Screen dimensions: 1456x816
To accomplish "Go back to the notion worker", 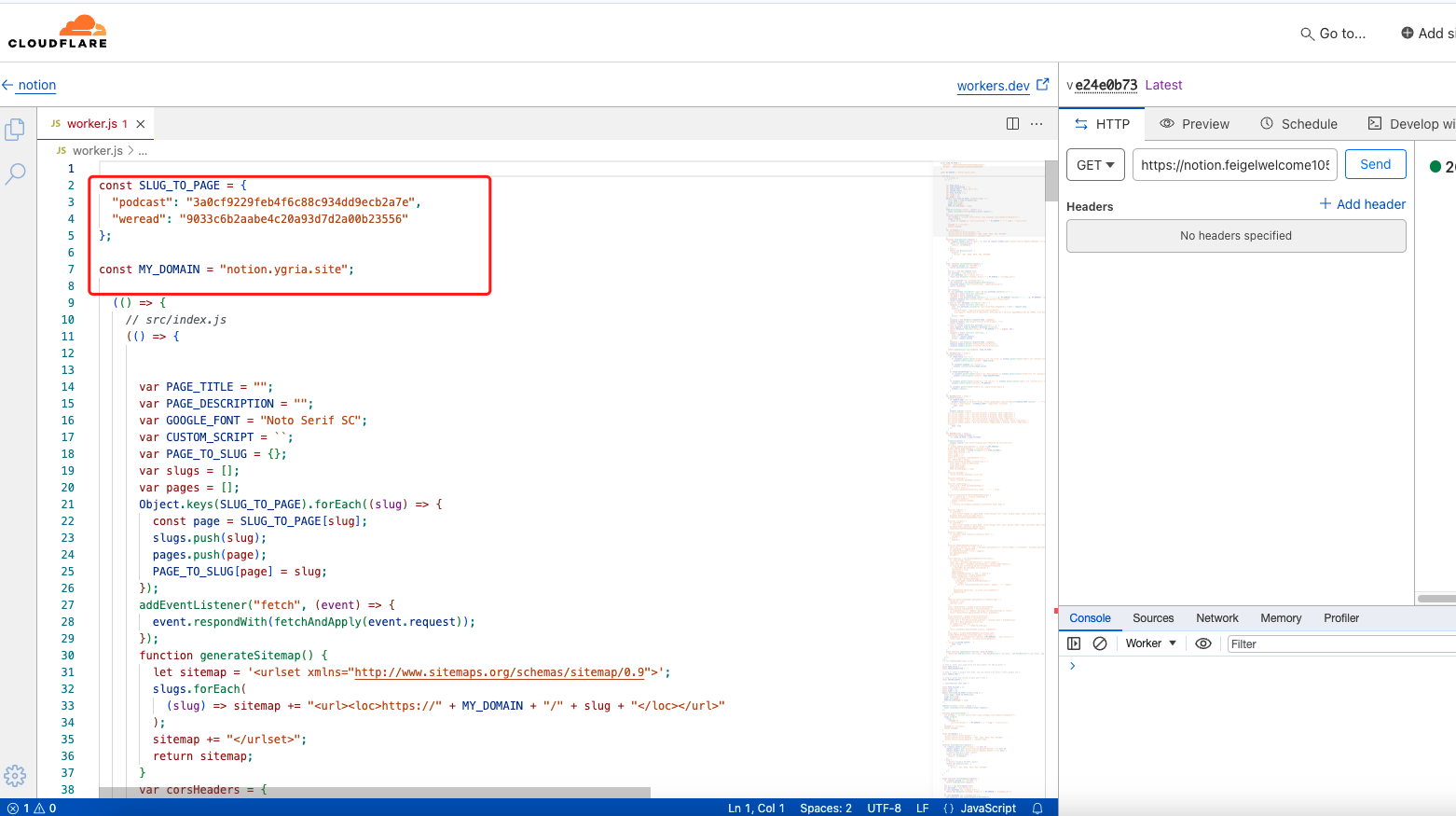I will 29,85.
